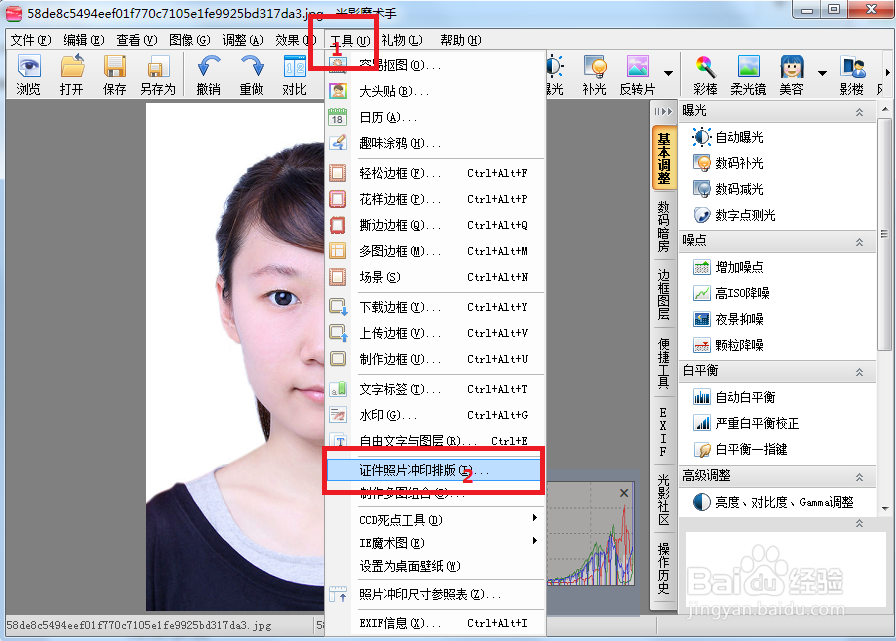The width and height of the screenshot is (896, 641).
Task: Switch to the 数码暗房 side tab
Action: coord(661,226)
